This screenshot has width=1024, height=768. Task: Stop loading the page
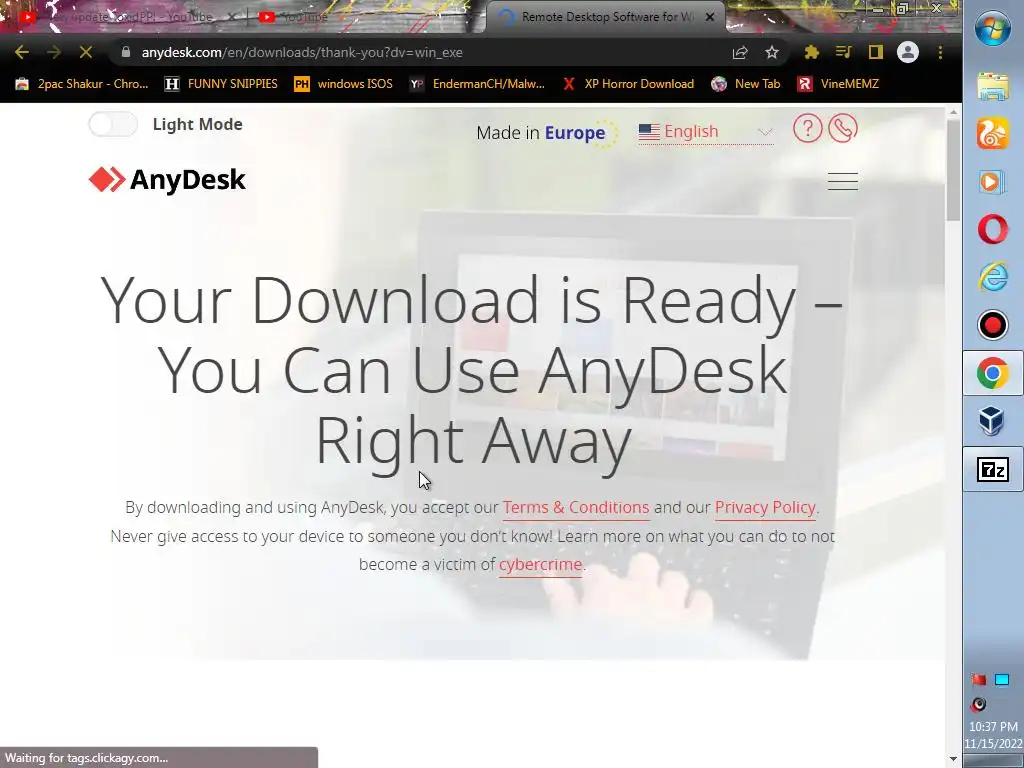point(86,52)
